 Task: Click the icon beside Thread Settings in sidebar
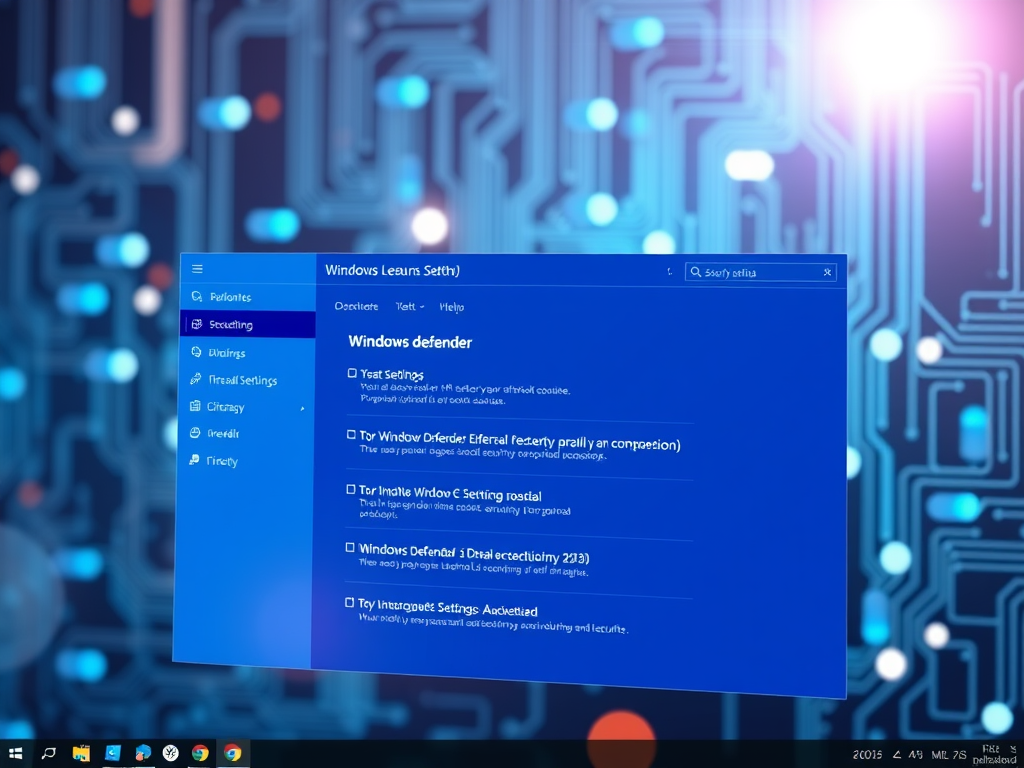tap(196, 380)
